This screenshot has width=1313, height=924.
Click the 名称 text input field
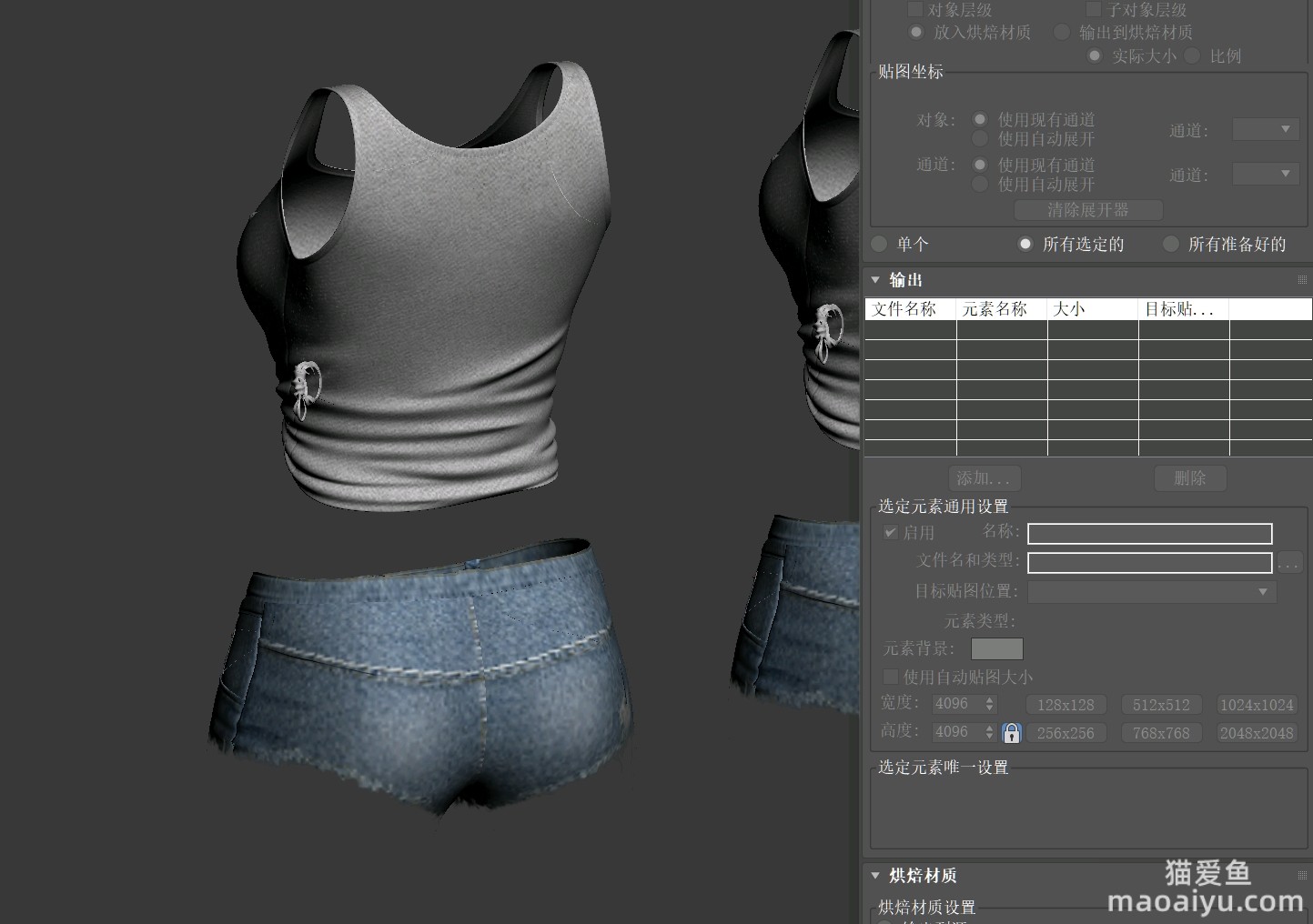[x=1149, y=534]
